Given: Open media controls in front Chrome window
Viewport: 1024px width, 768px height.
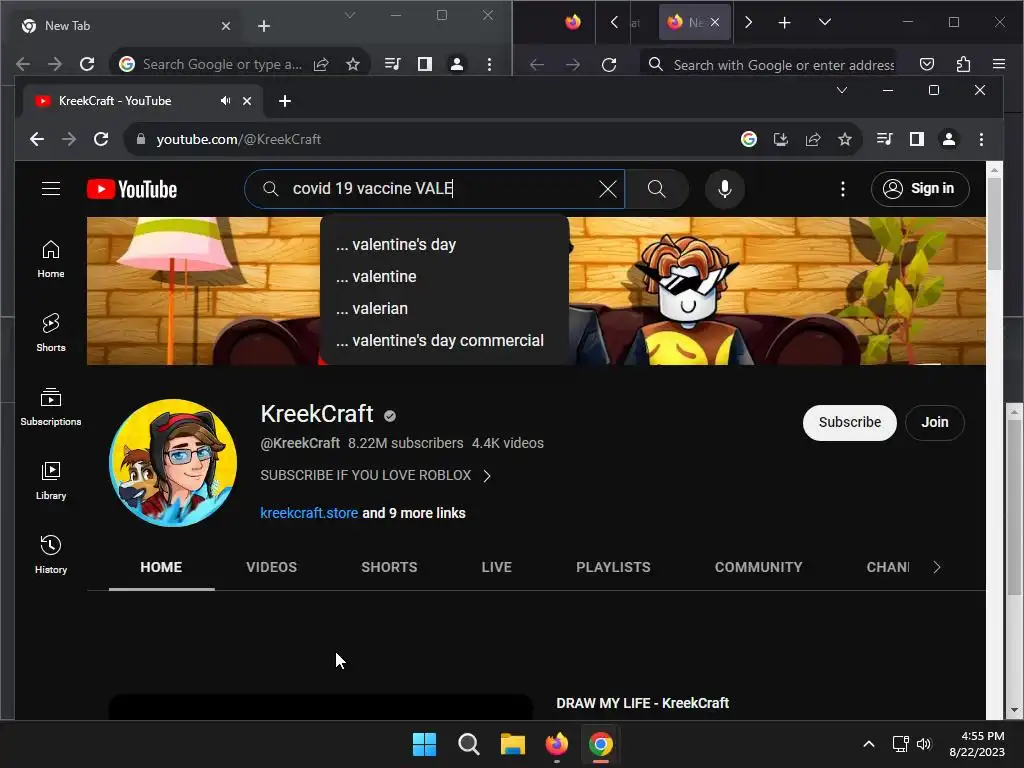Looking at the screenshot, I should pos(884,139).
